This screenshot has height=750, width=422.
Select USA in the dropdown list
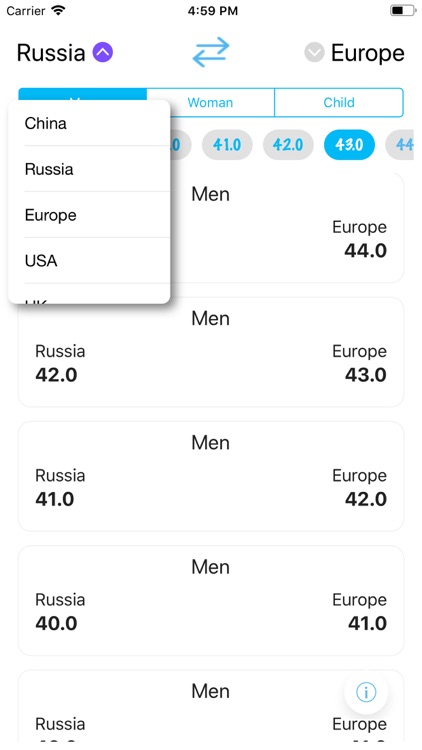coord(89,261)
